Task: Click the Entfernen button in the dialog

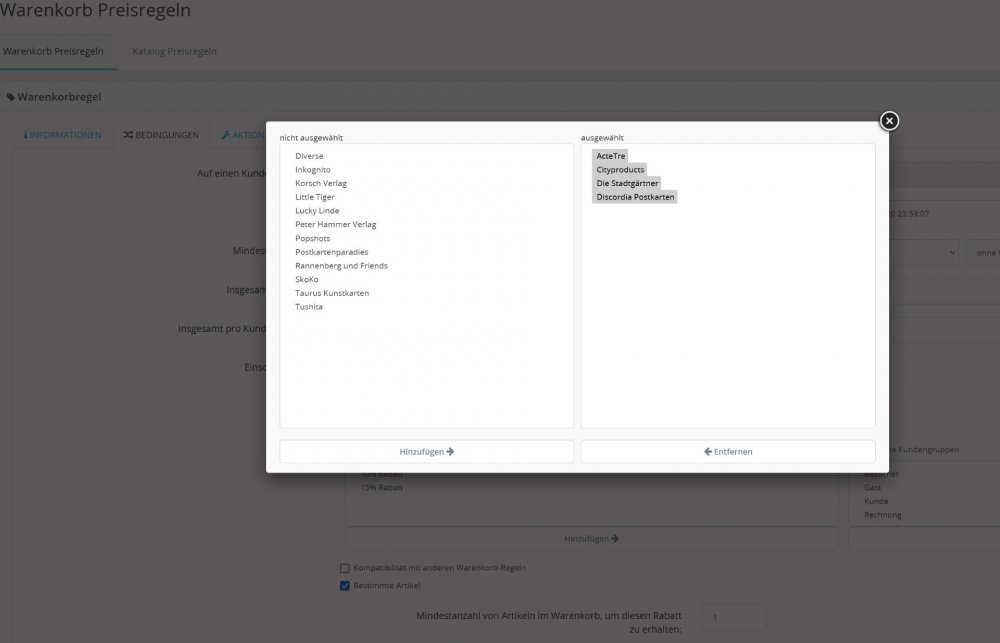Action: tap(728, 452)
